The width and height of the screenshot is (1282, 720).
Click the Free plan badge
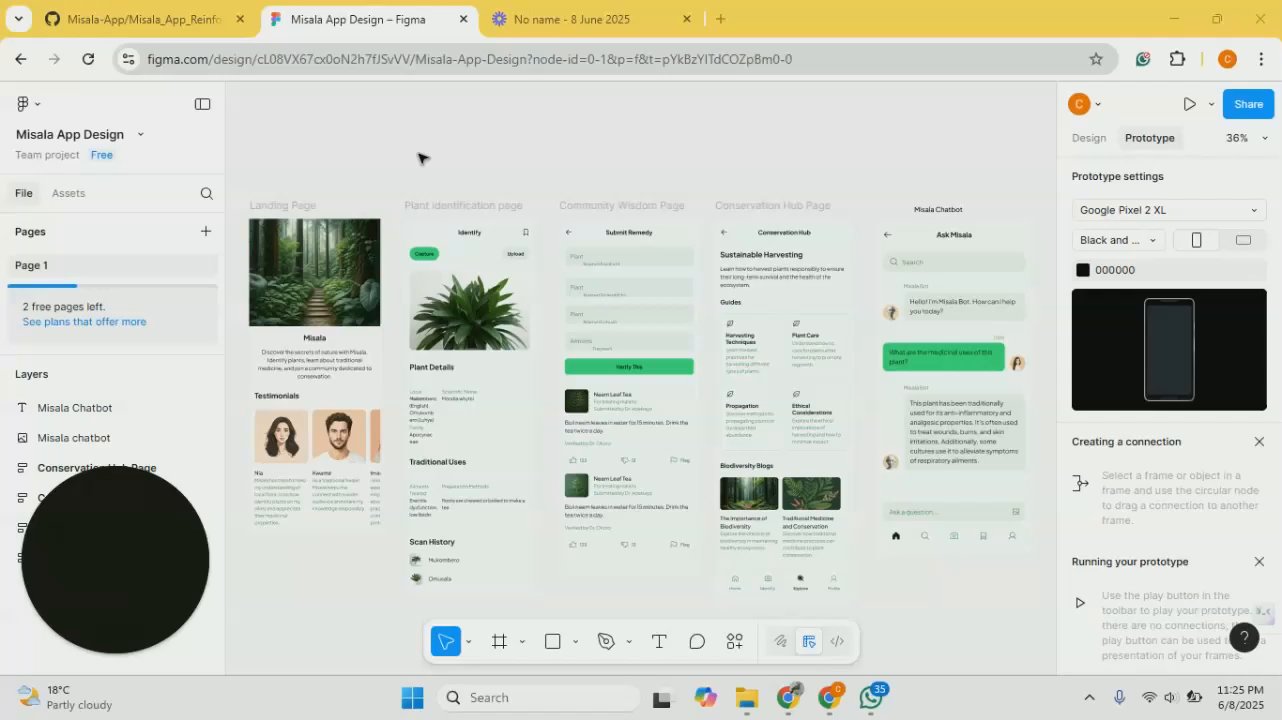[102, 155]
